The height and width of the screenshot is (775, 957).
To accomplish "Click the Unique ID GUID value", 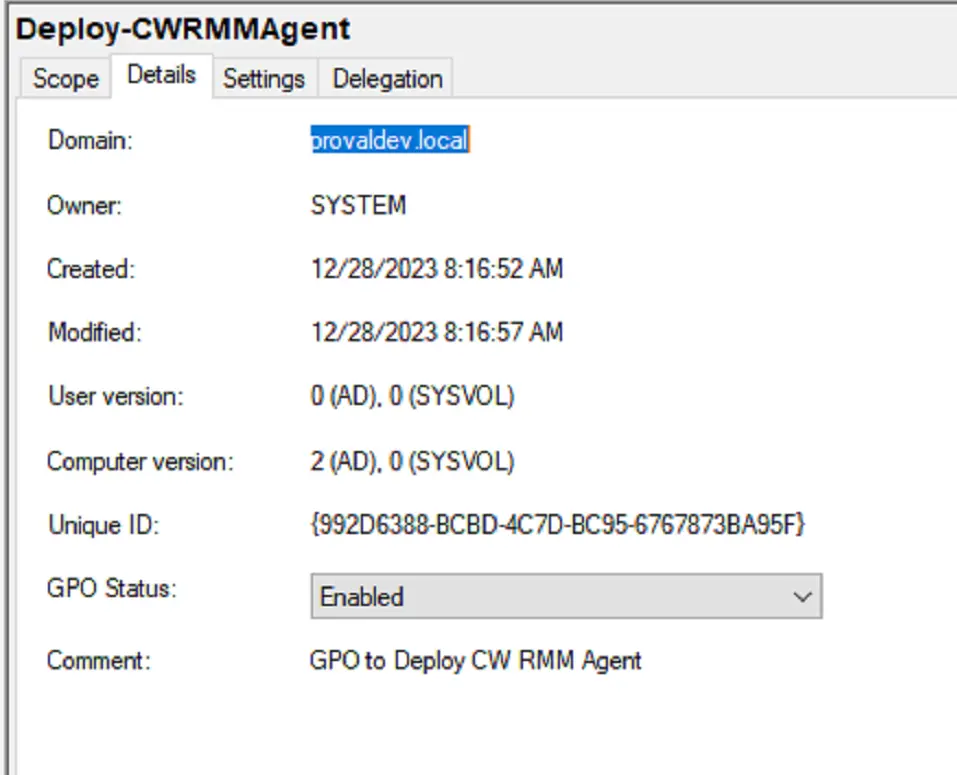I will tap(558, 524).
